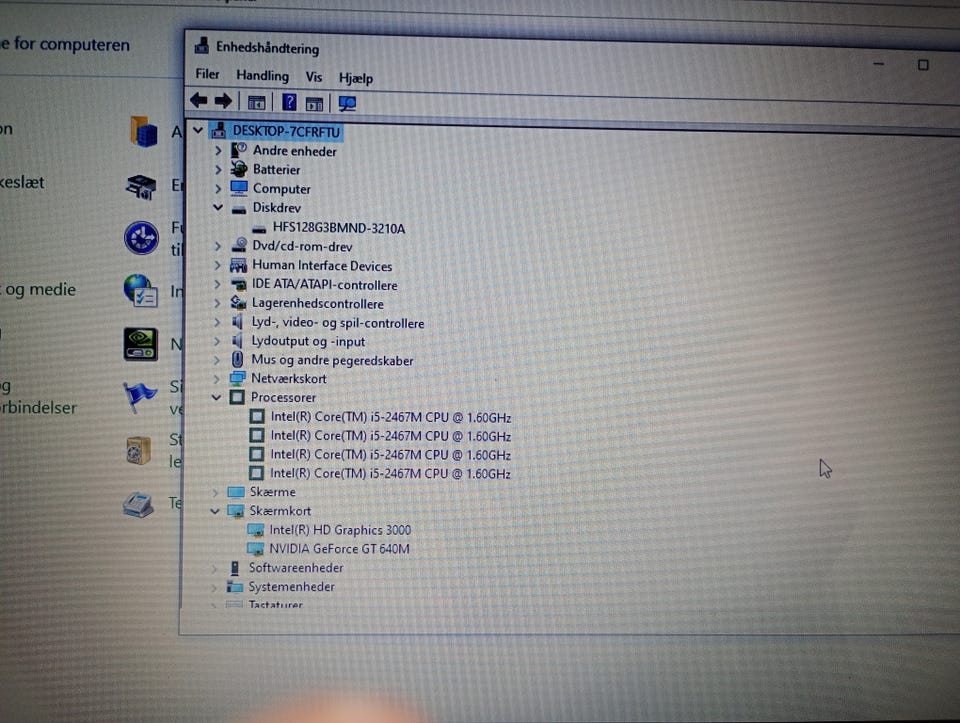Select the last Intel Core i5-2467M processor entry
960x723 pixels.
(390, 473)
